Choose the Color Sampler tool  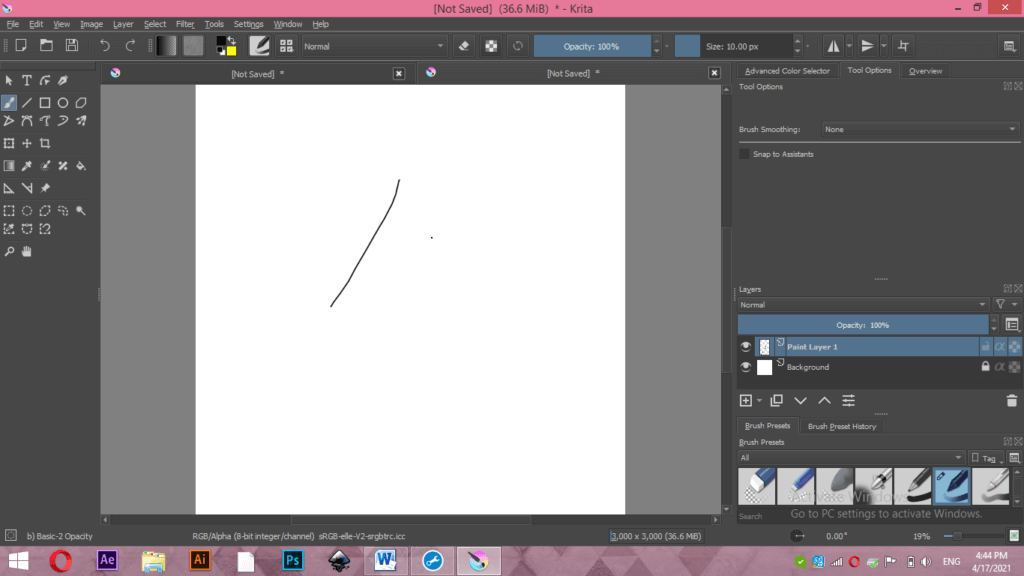[x=26, y=165]
